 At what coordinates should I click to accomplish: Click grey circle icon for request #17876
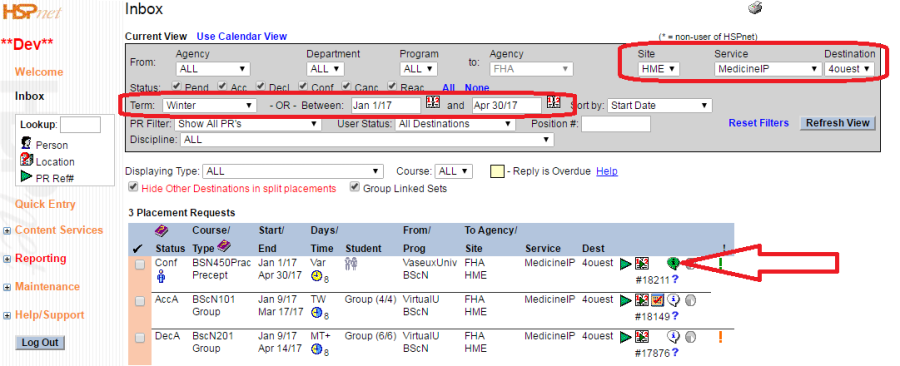[x=690, y=337]
